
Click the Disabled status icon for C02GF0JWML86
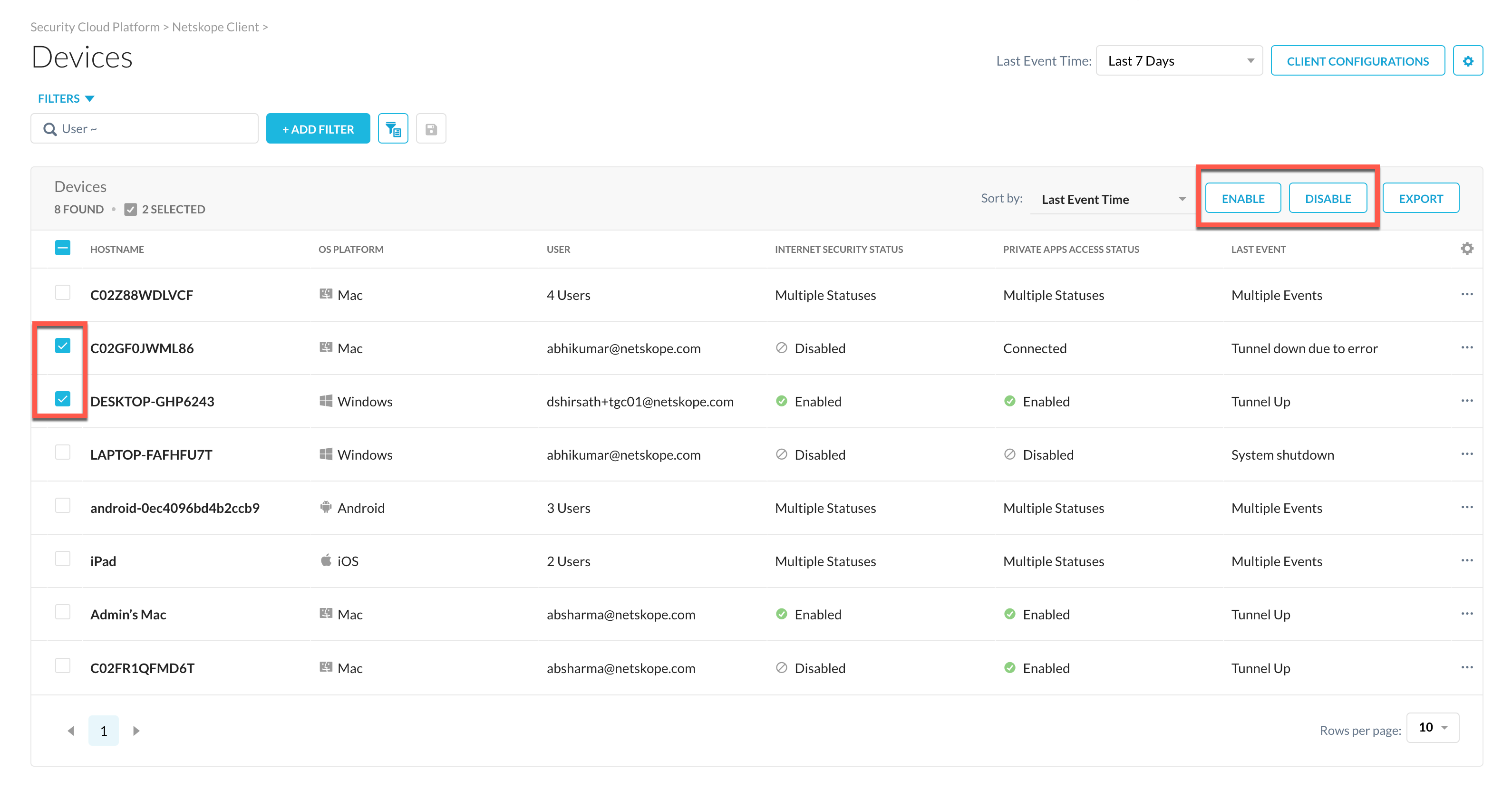(781, 348)
